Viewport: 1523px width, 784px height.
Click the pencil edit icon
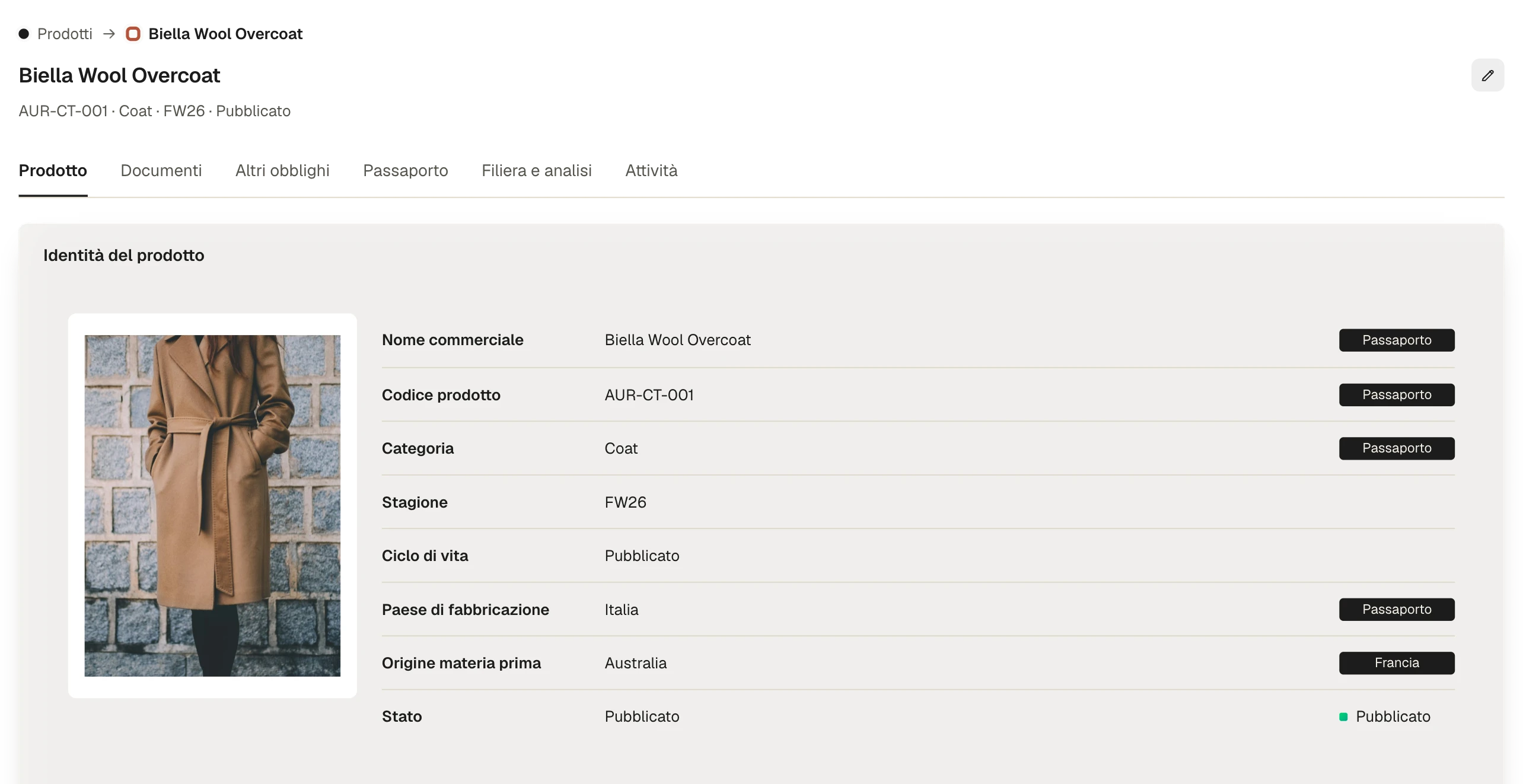click(x=1487, y=75)
